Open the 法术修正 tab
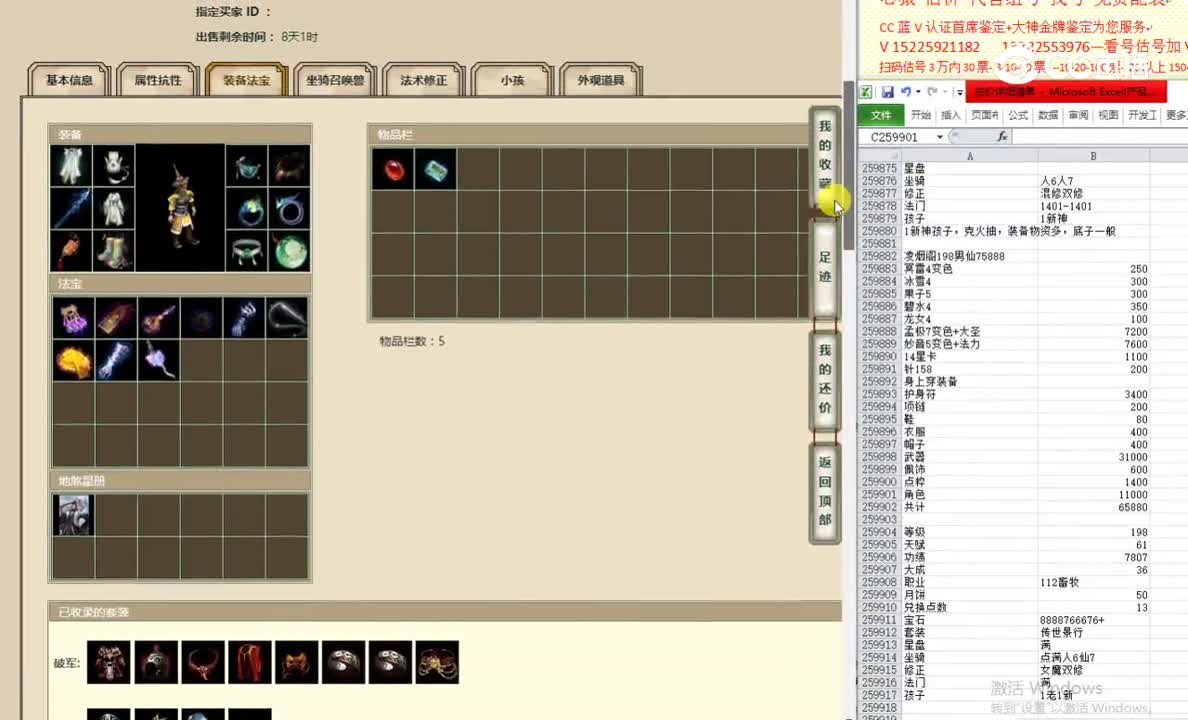Screen dimensions: 1188x720 click(424, 80)
